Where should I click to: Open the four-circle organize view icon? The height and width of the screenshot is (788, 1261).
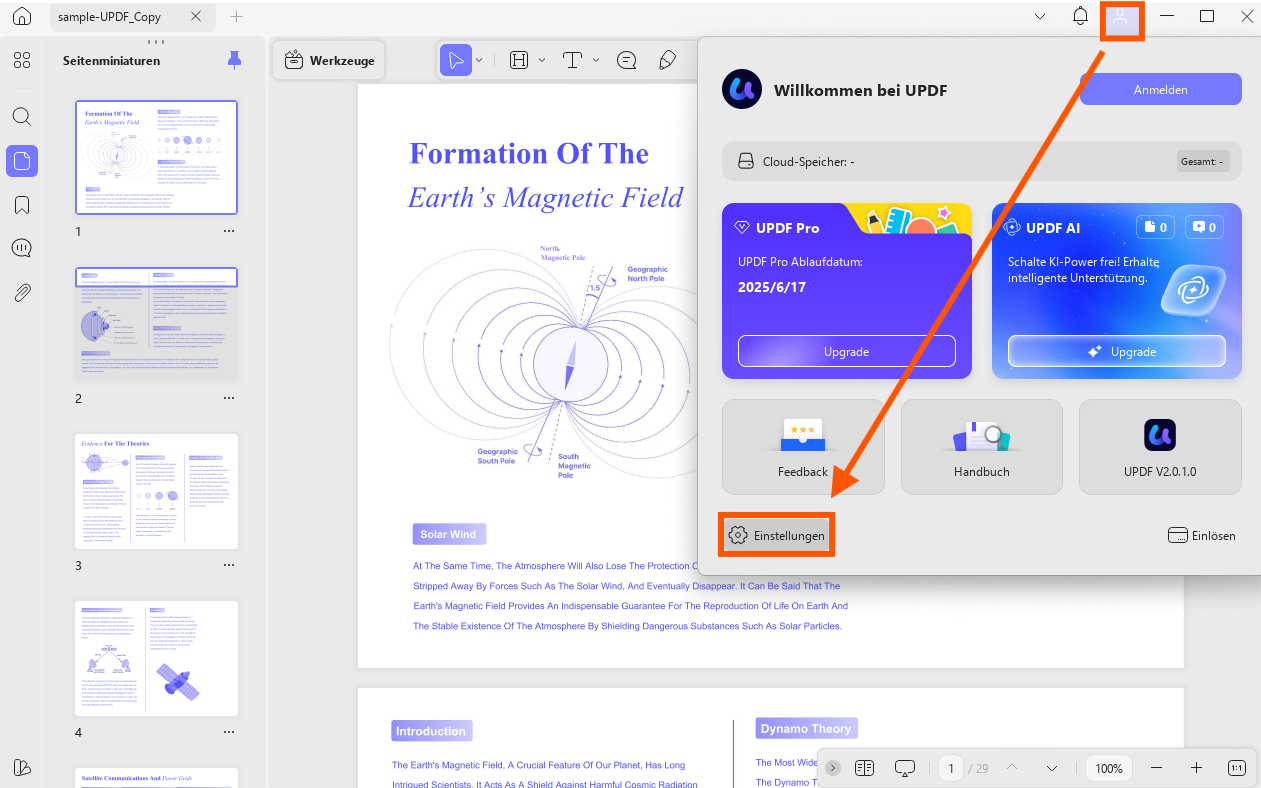pos(22,60)
